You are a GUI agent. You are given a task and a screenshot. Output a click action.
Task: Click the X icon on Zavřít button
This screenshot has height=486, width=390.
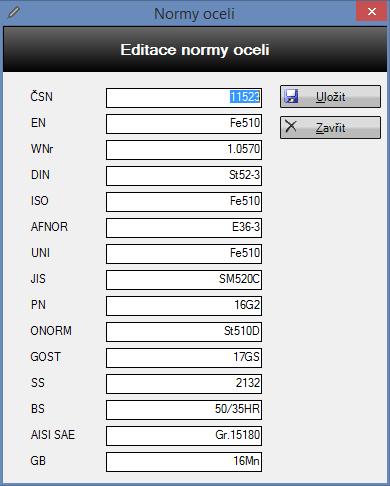(291, 126)
